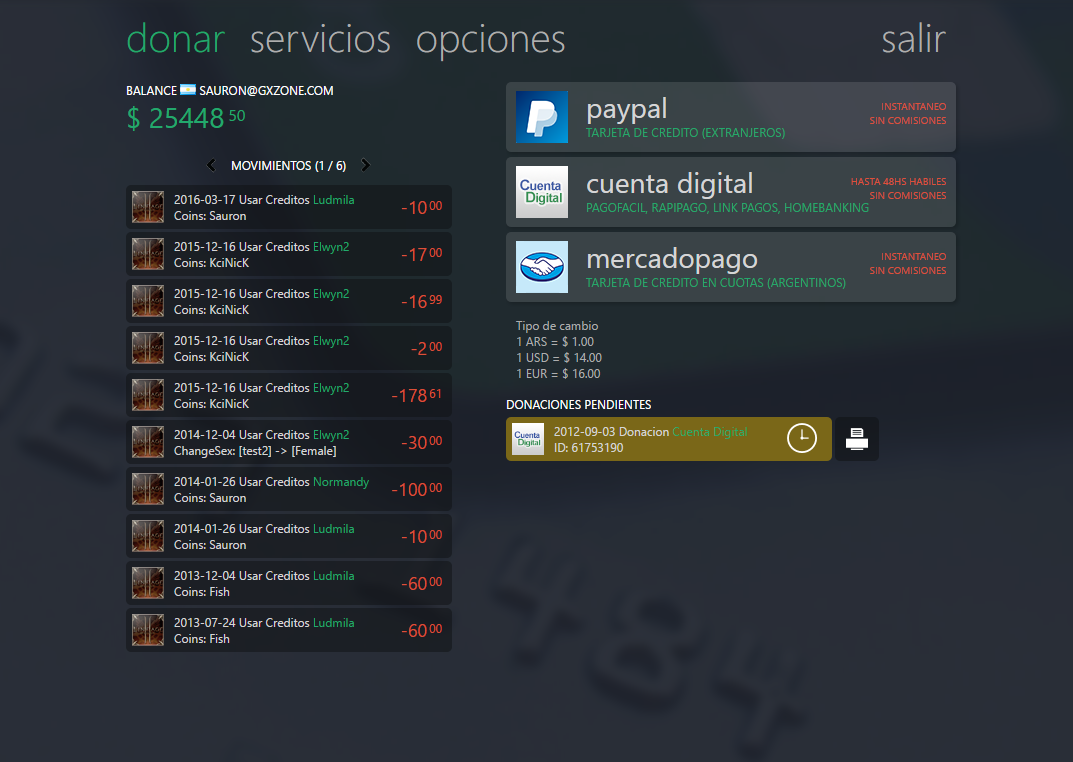Click 'HASTA 48HS HABILES' label on cuenta digital
The width and height of the screenshot is (1073, 762).
[x=899, y=181]
